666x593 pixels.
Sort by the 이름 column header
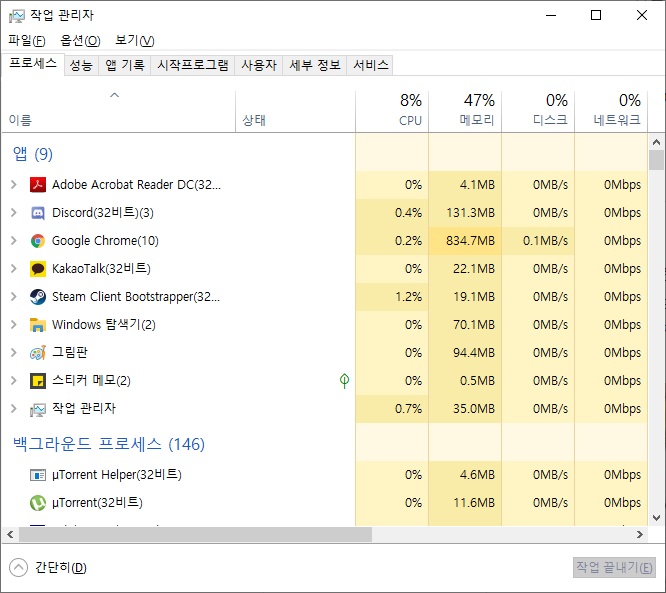pos(119,111)
